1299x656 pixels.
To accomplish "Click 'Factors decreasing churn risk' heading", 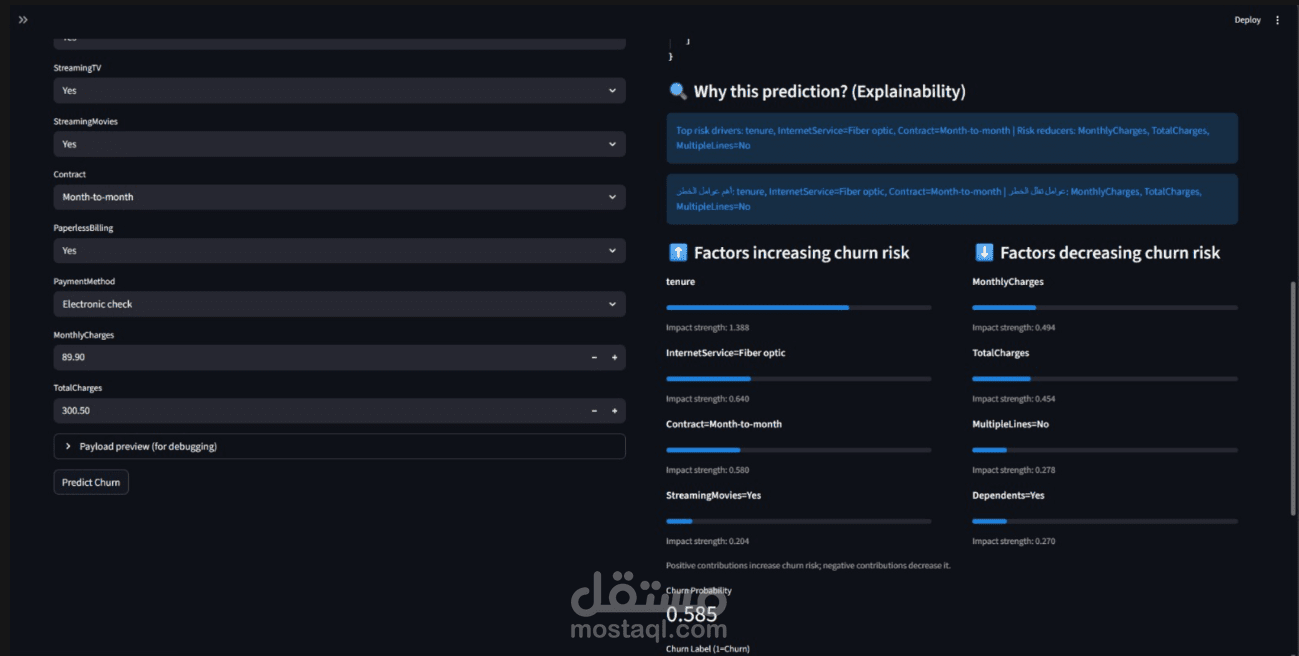I will click(1110, 253).
